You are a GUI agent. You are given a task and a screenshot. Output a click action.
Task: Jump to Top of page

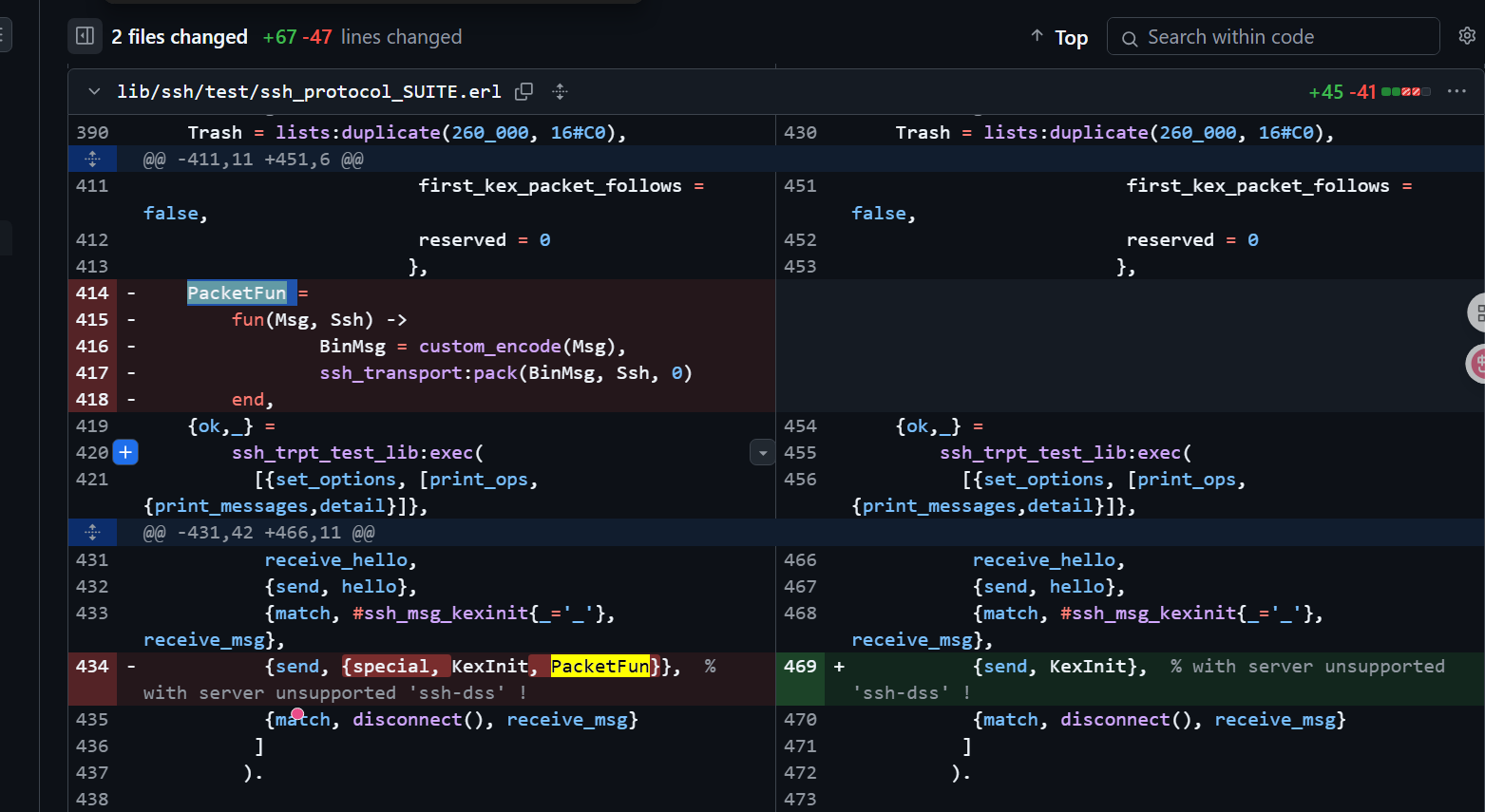pos(1059,37)
